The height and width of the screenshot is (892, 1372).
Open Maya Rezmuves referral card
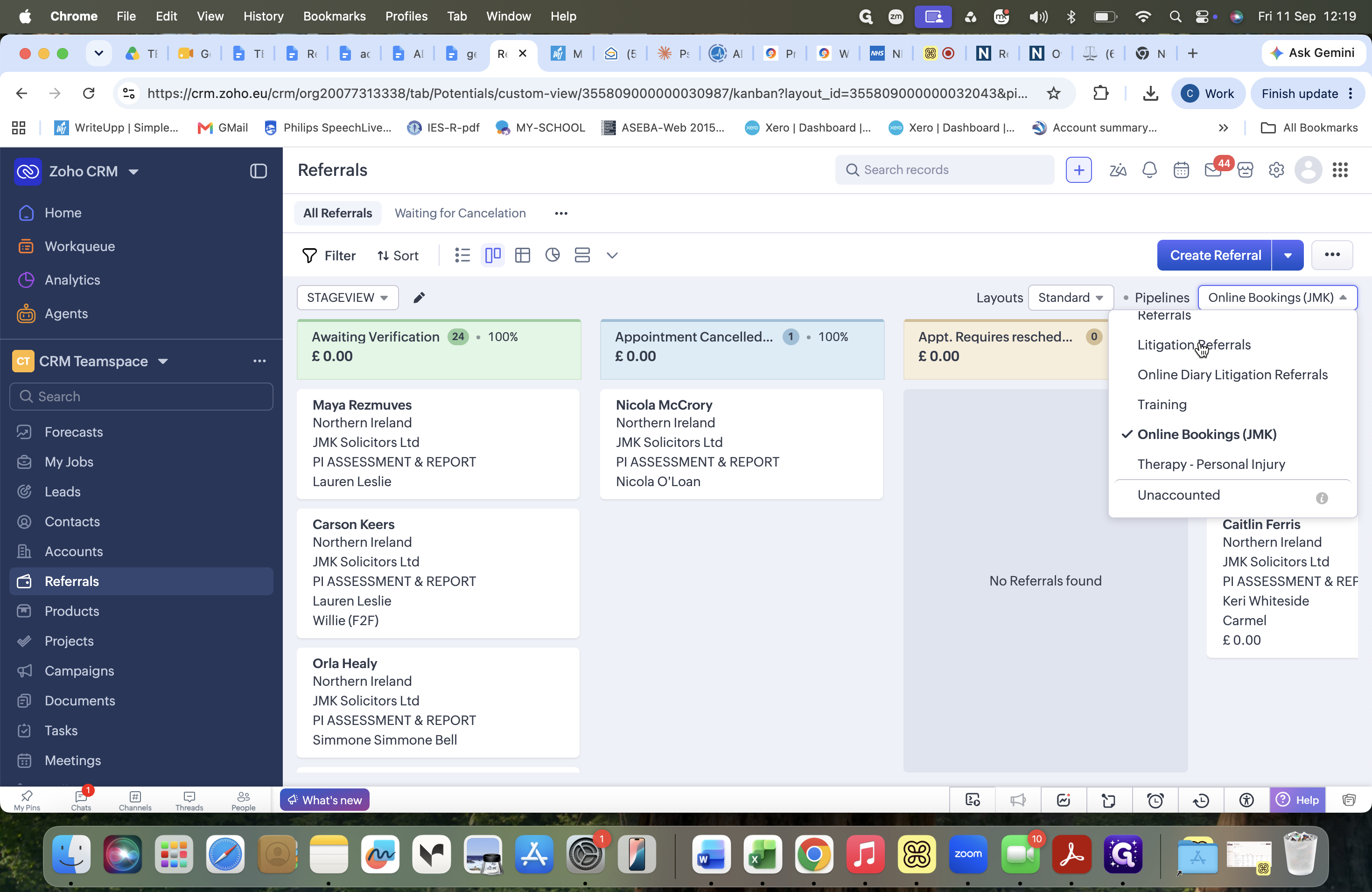[x=438, y=443]
